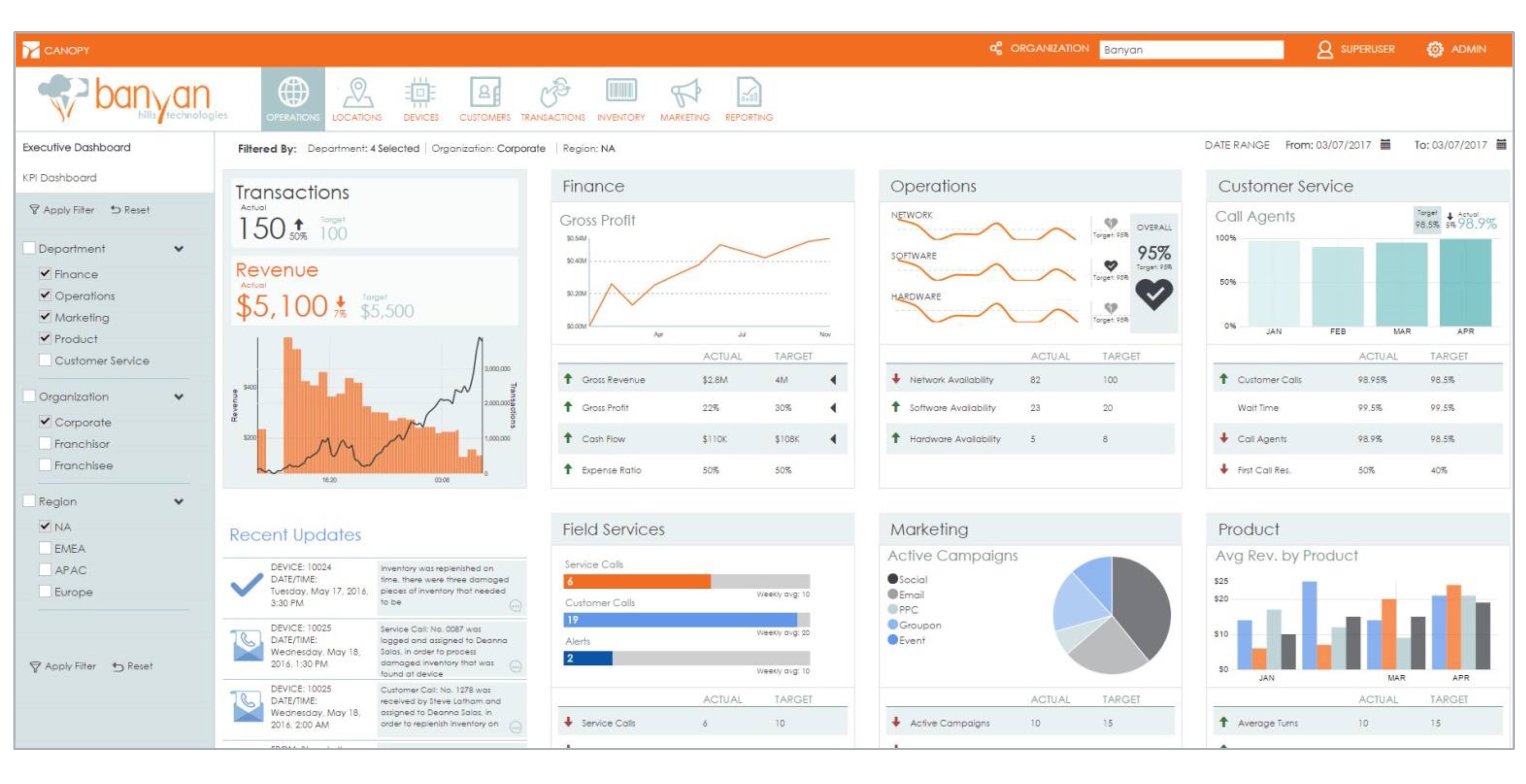Click the Overall 95% heart checkmark icon
This screenshot has height=784, width=1526.
pos(1154,294)
